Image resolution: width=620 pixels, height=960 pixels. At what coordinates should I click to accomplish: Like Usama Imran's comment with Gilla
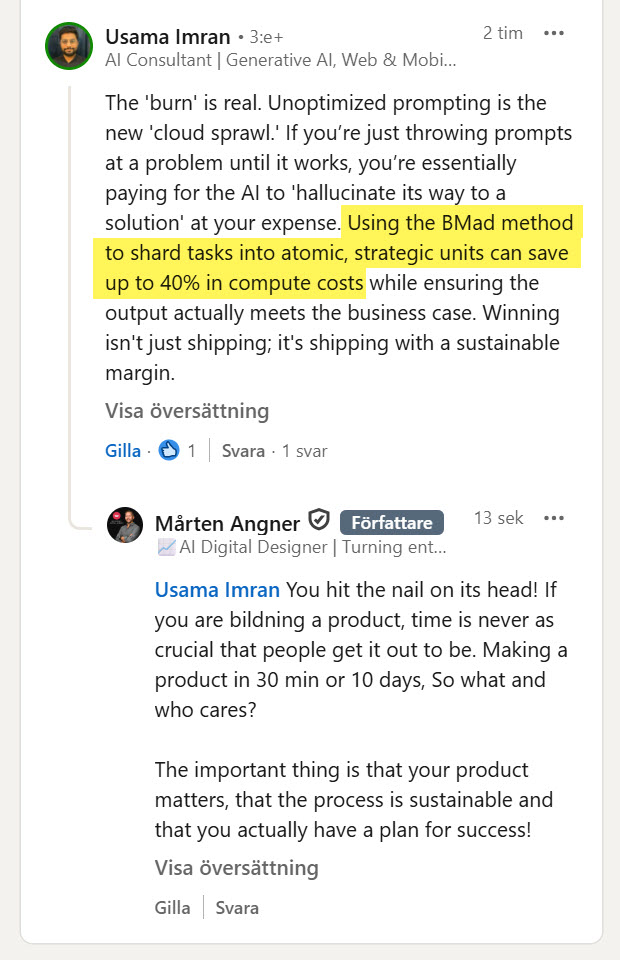[123, 450]
